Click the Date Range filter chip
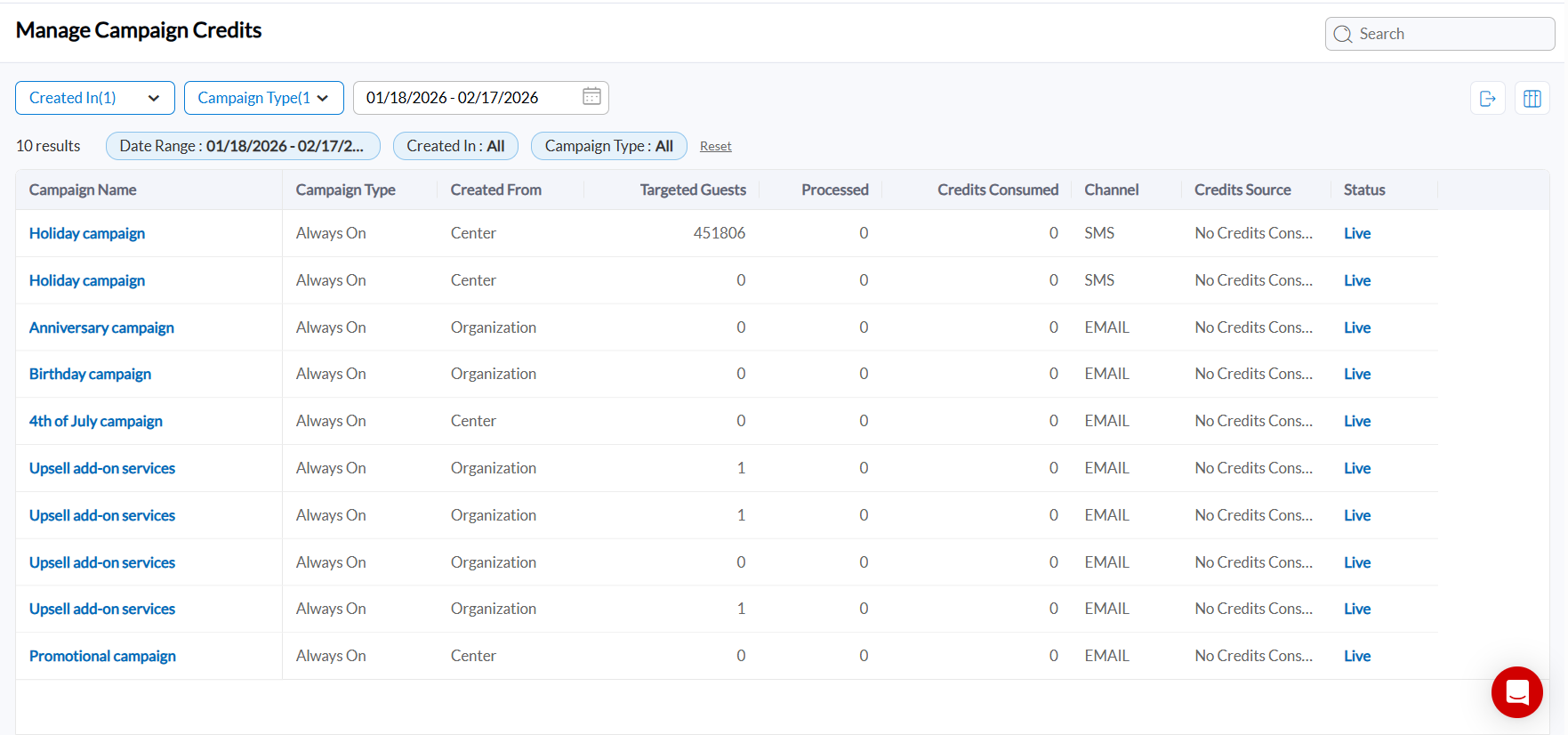The height and width of the screenshot is (735, 1568). (x=242, y=146)
